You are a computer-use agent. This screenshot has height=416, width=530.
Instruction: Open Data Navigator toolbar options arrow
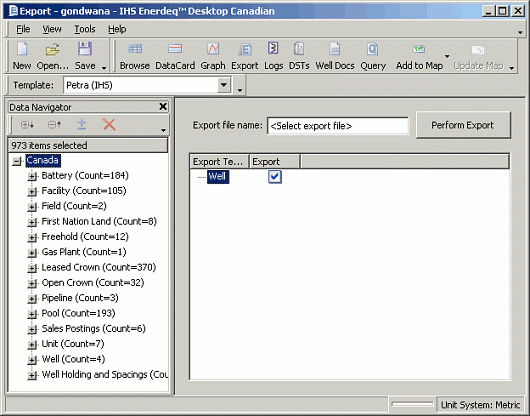[x=163, y=130]
